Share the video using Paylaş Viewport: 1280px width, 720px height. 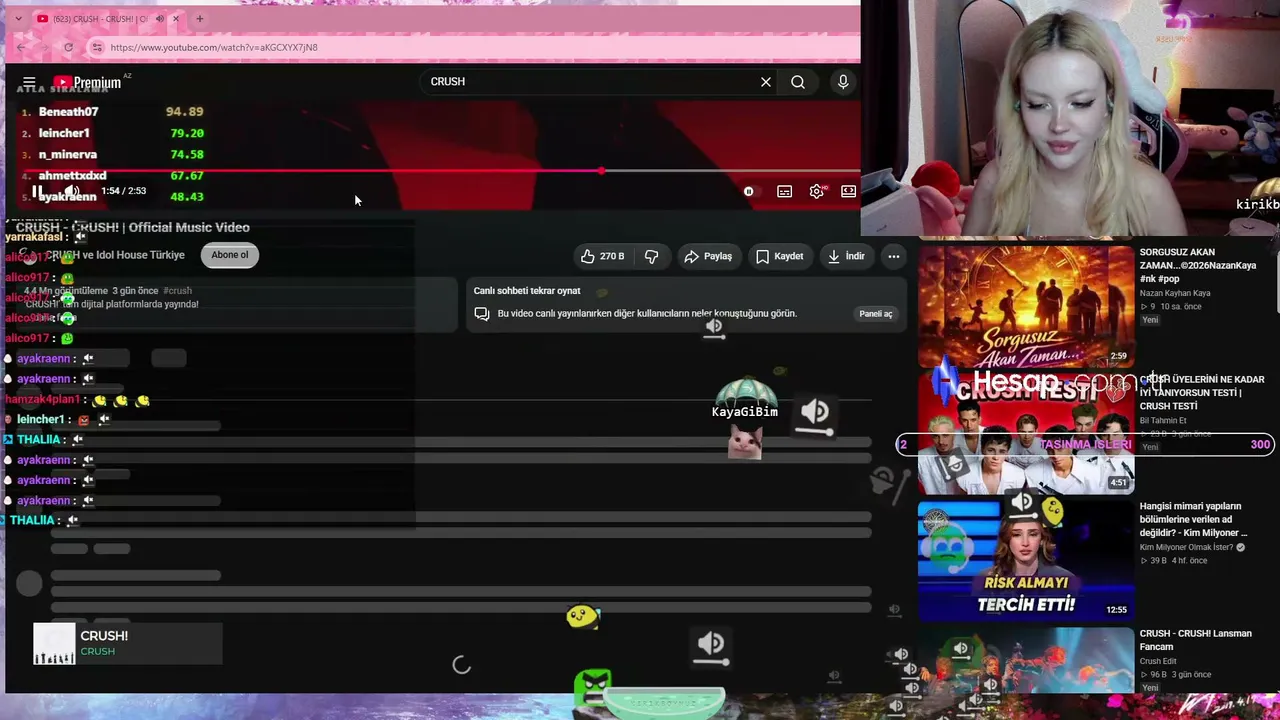[x=708, y=256]
